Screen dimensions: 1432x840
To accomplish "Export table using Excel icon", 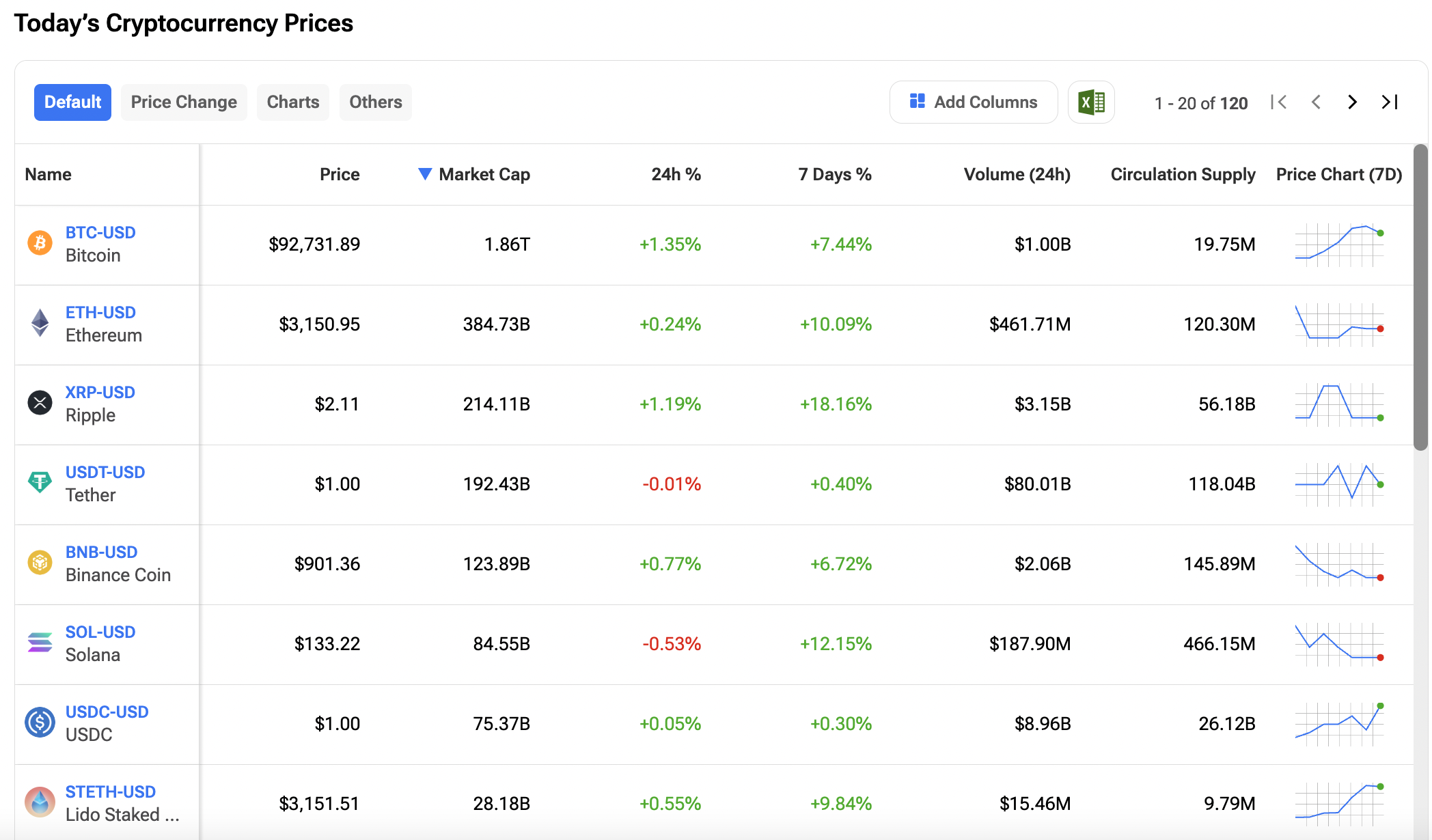I will pyautogui.click(x=1091, y=102).
